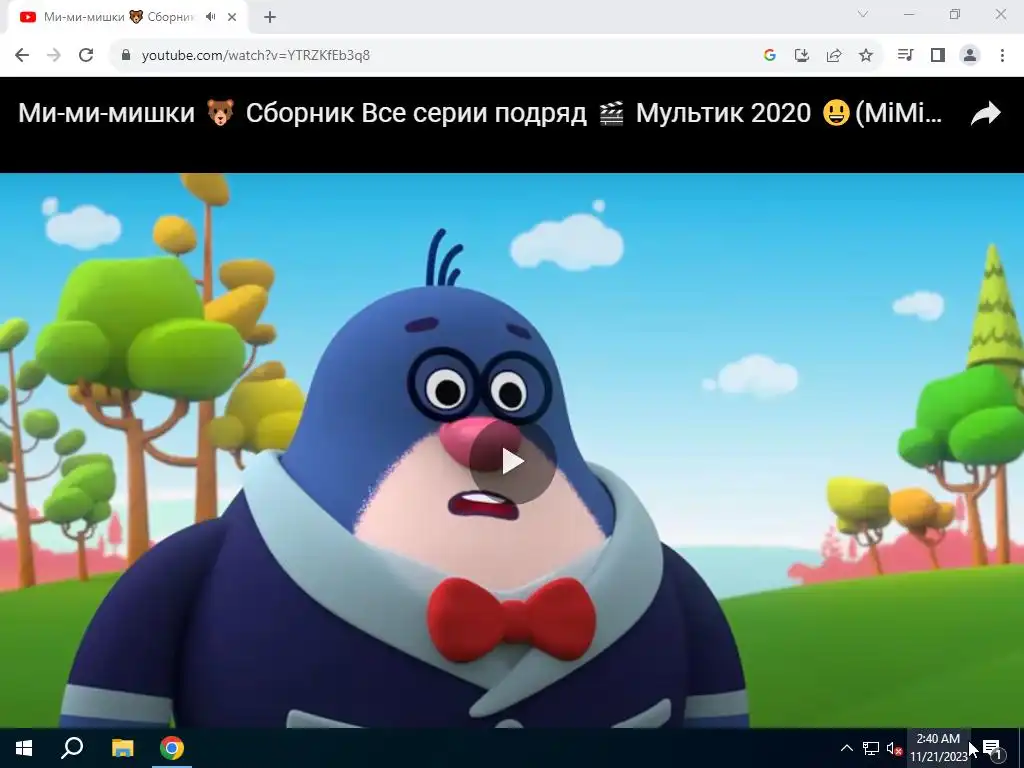
Task: Open Windows taskbar search
Action: [x=72, y=748]
